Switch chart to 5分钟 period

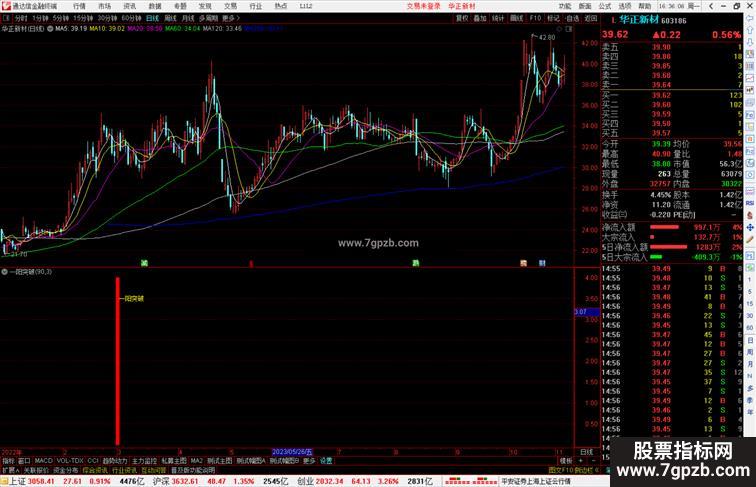pos(61,18)
